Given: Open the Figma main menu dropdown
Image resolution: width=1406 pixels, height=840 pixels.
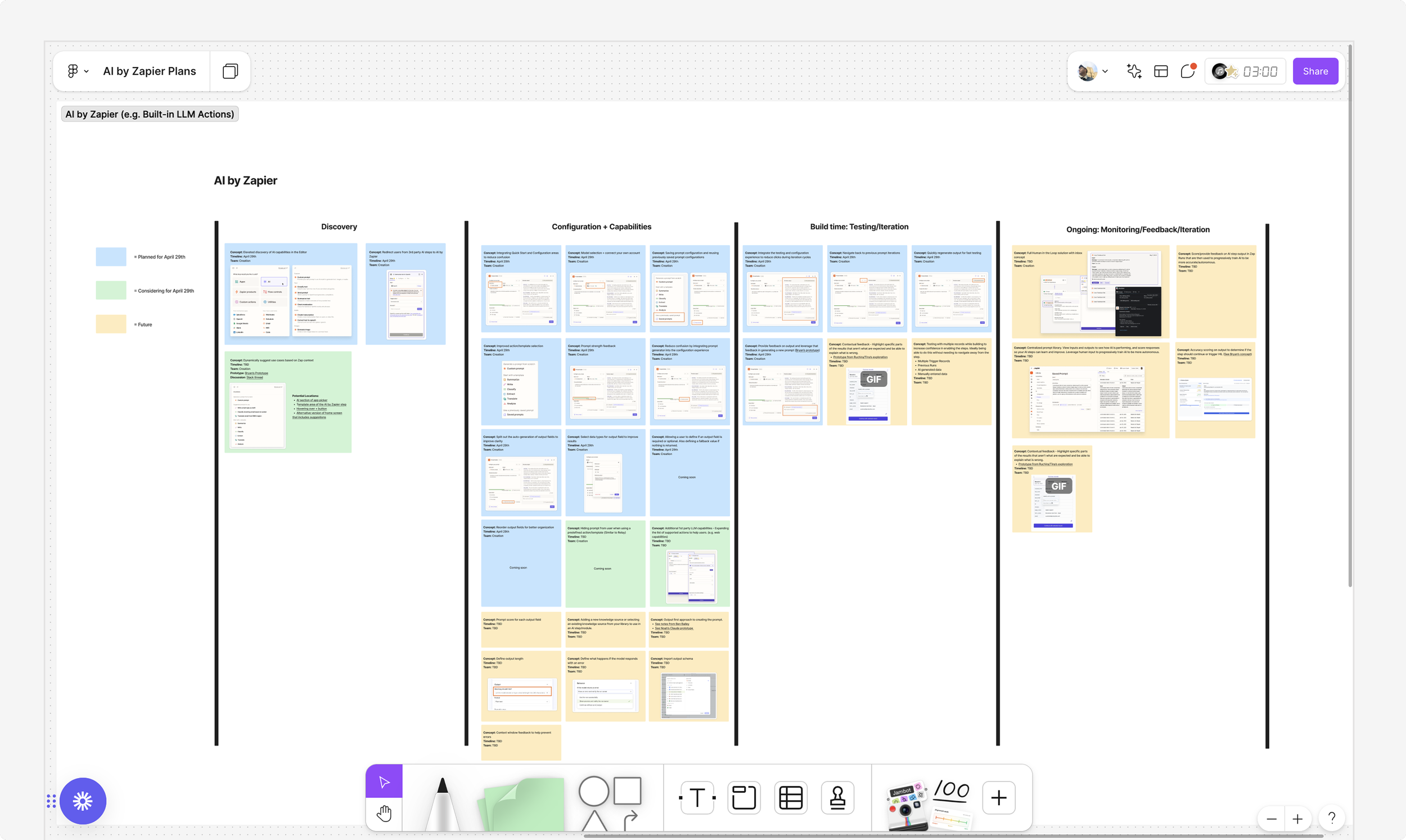Looking at the screenshot, I should tap(78, 71).
